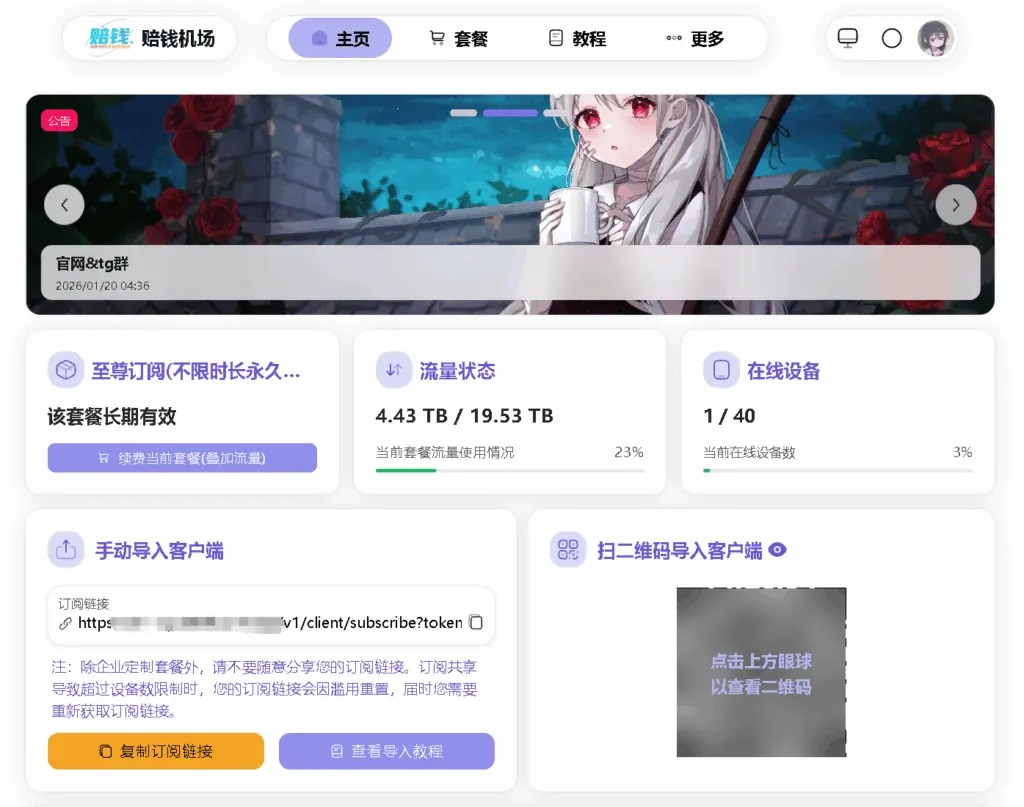Click the 23% usage value
The height and width of the screenshot is (807, 1024).
pos(629,452)
